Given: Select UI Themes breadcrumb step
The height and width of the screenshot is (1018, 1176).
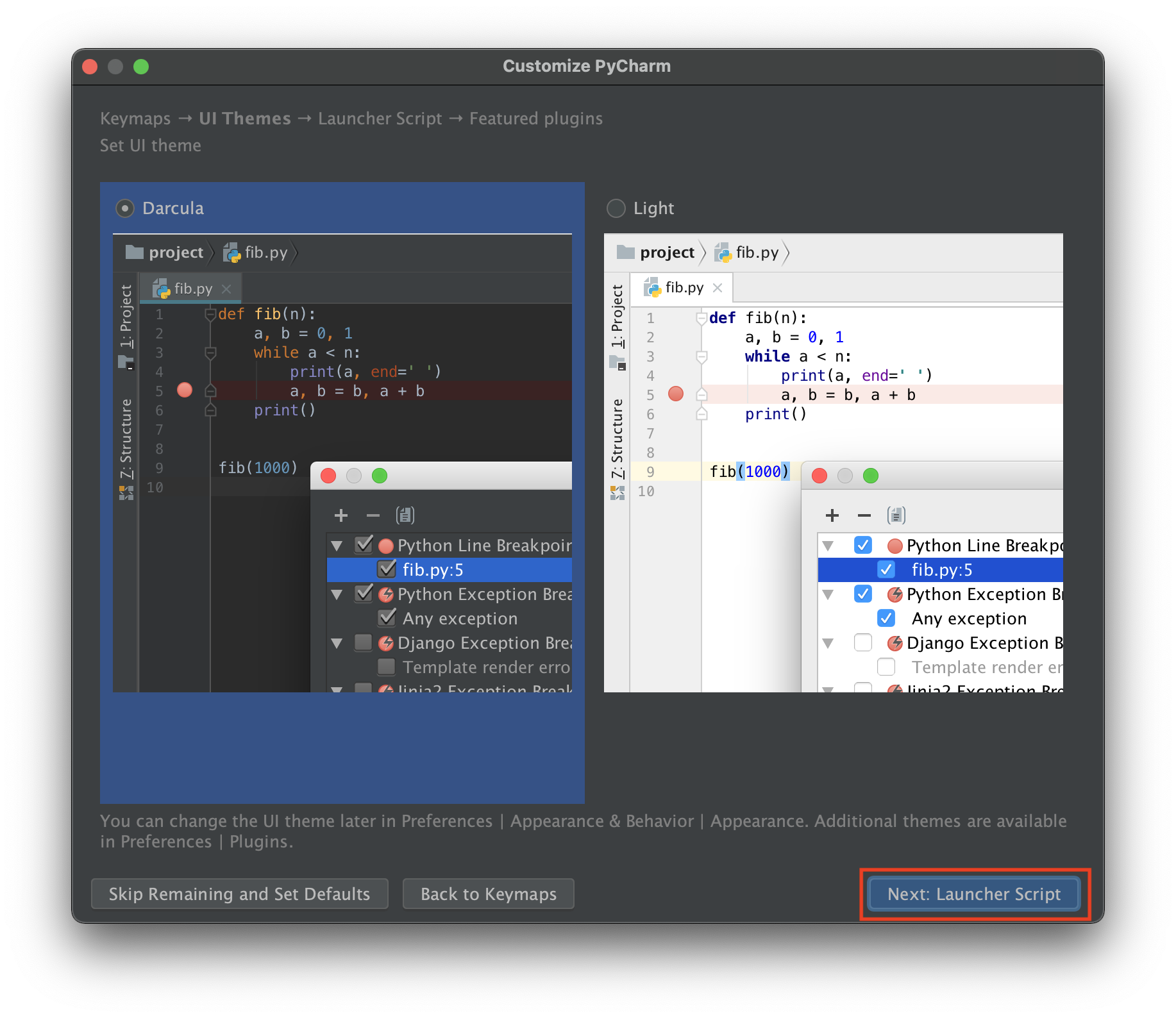Looking at the screenshot, I should (245, 119).
